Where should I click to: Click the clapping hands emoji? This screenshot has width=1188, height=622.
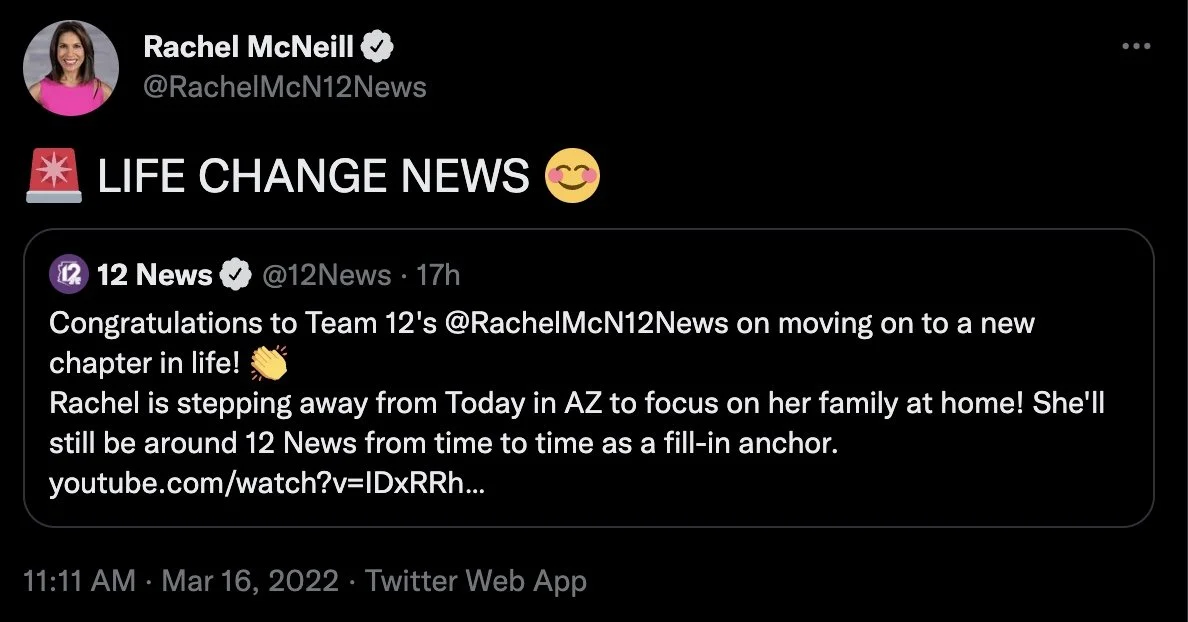click(269, 363)
